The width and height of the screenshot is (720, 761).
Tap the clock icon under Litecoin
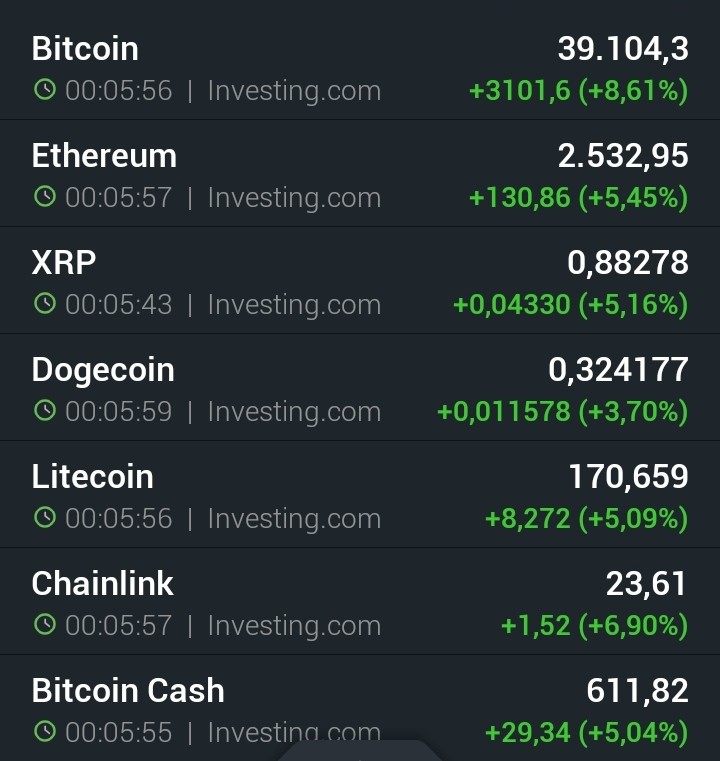pos(45,517)
